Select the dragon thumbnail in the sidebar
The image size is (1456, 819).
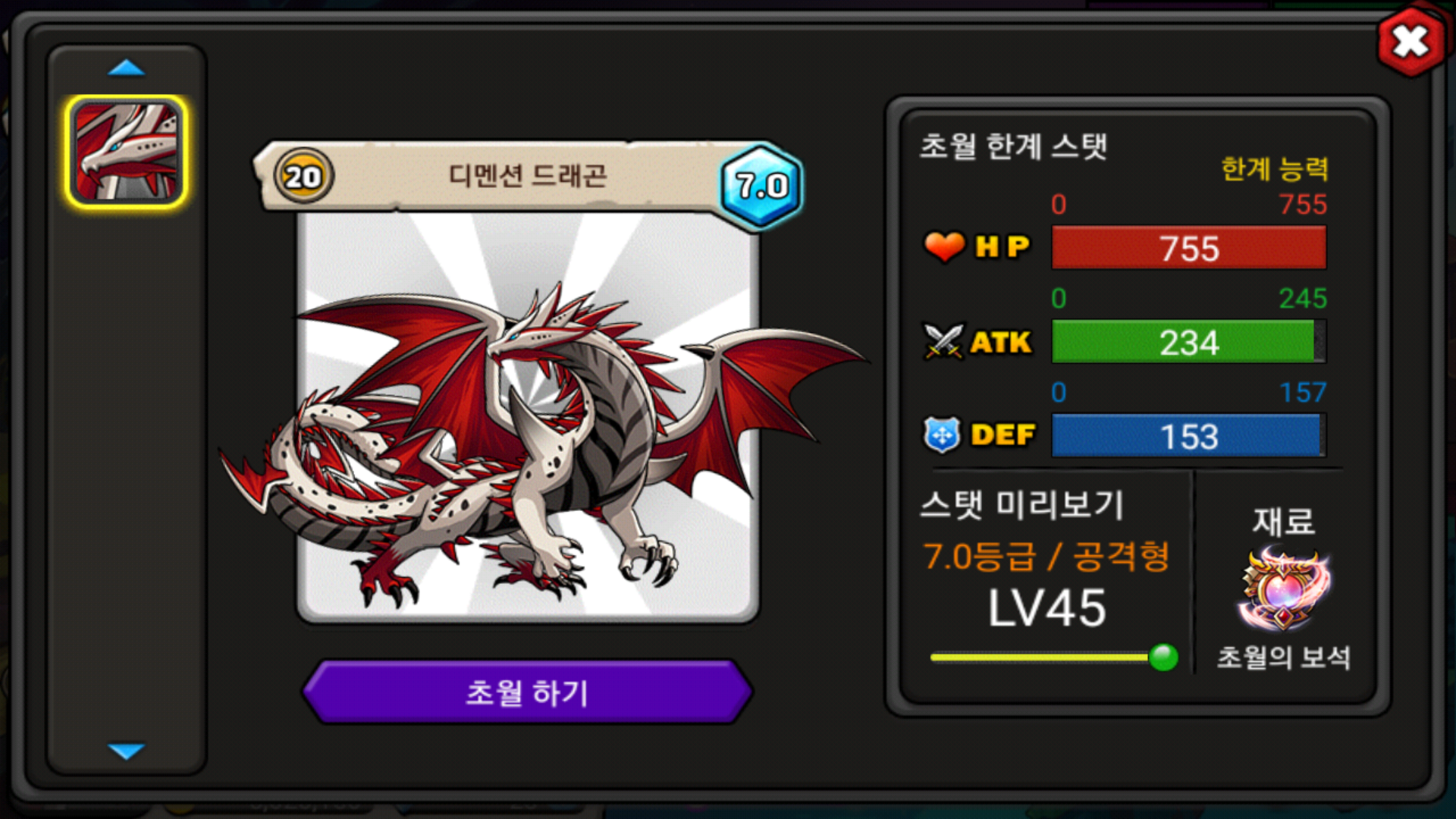126,151
